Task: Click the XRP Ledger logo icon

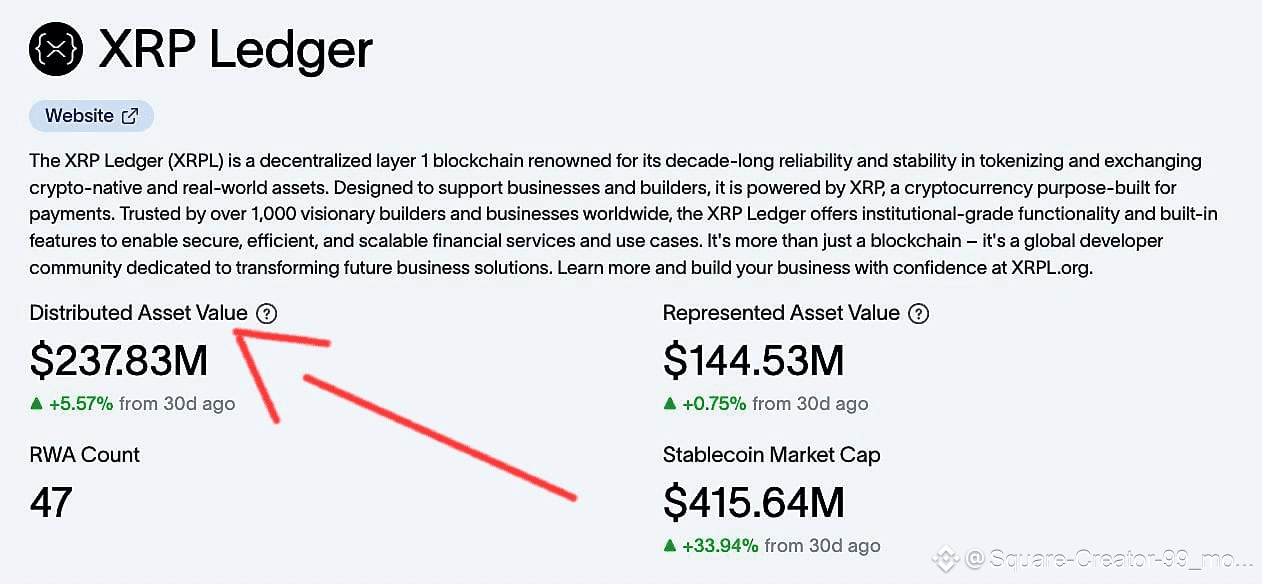Action: (x=55, y=48)
